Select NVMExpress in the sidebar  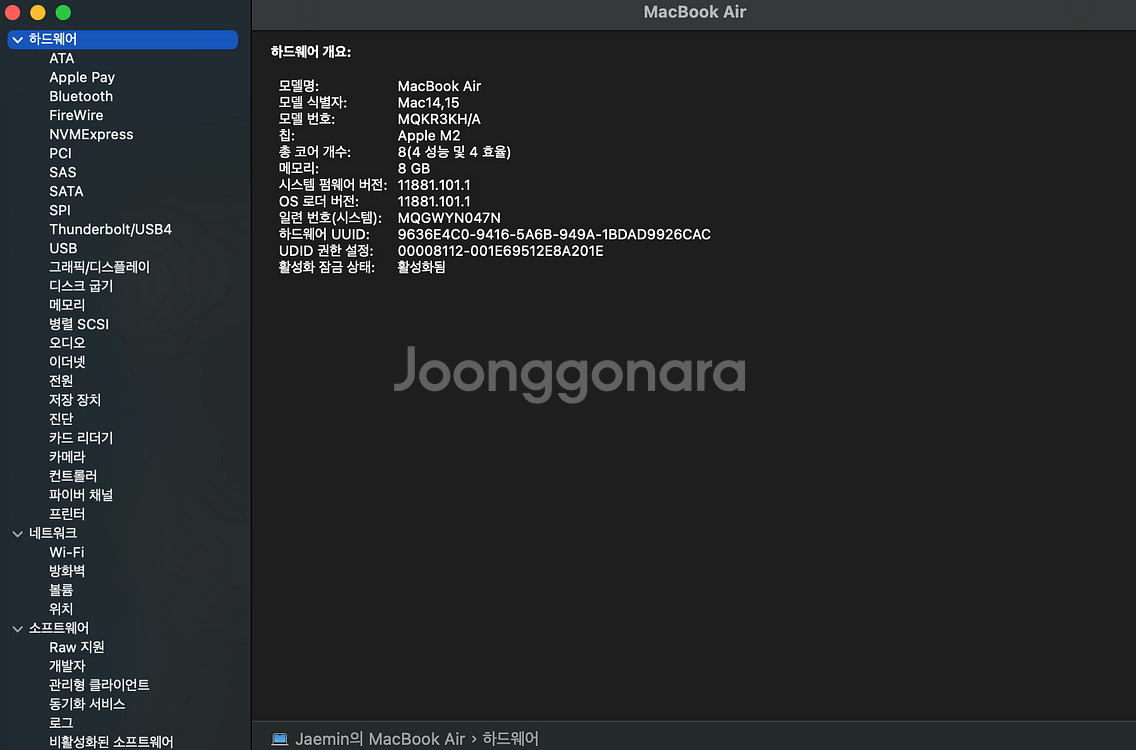[x=91, y=135]
